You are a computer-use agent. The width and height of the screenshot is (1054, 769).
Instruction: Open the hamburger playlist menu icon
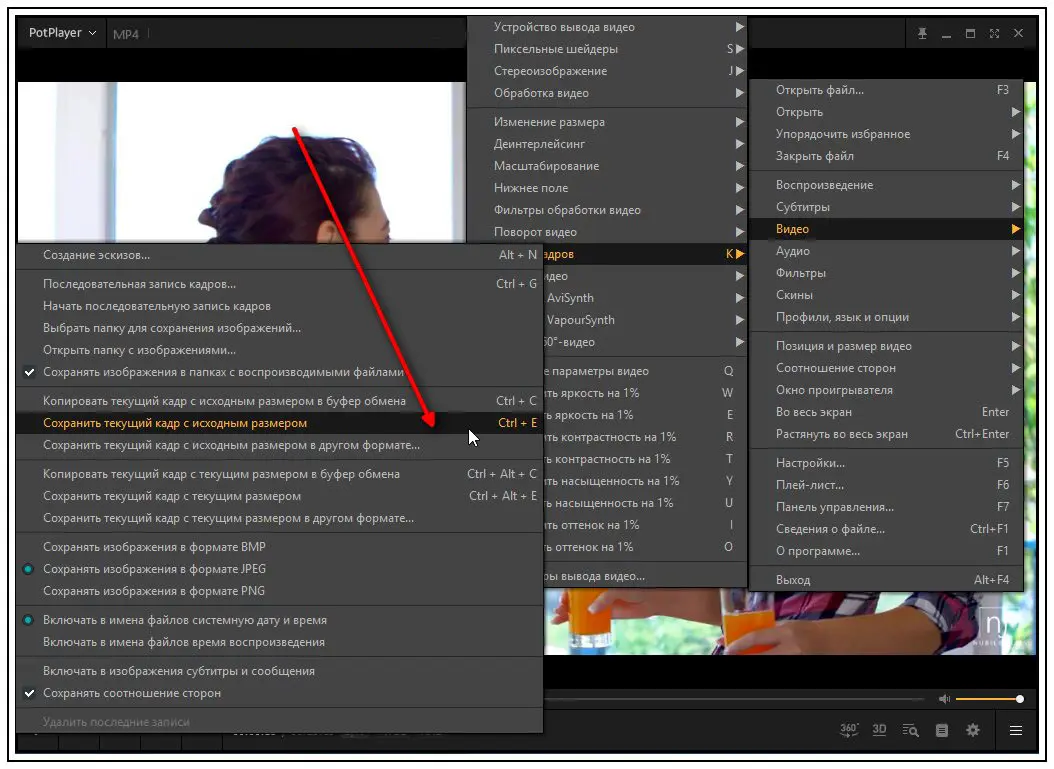(x=1016, y=731)
